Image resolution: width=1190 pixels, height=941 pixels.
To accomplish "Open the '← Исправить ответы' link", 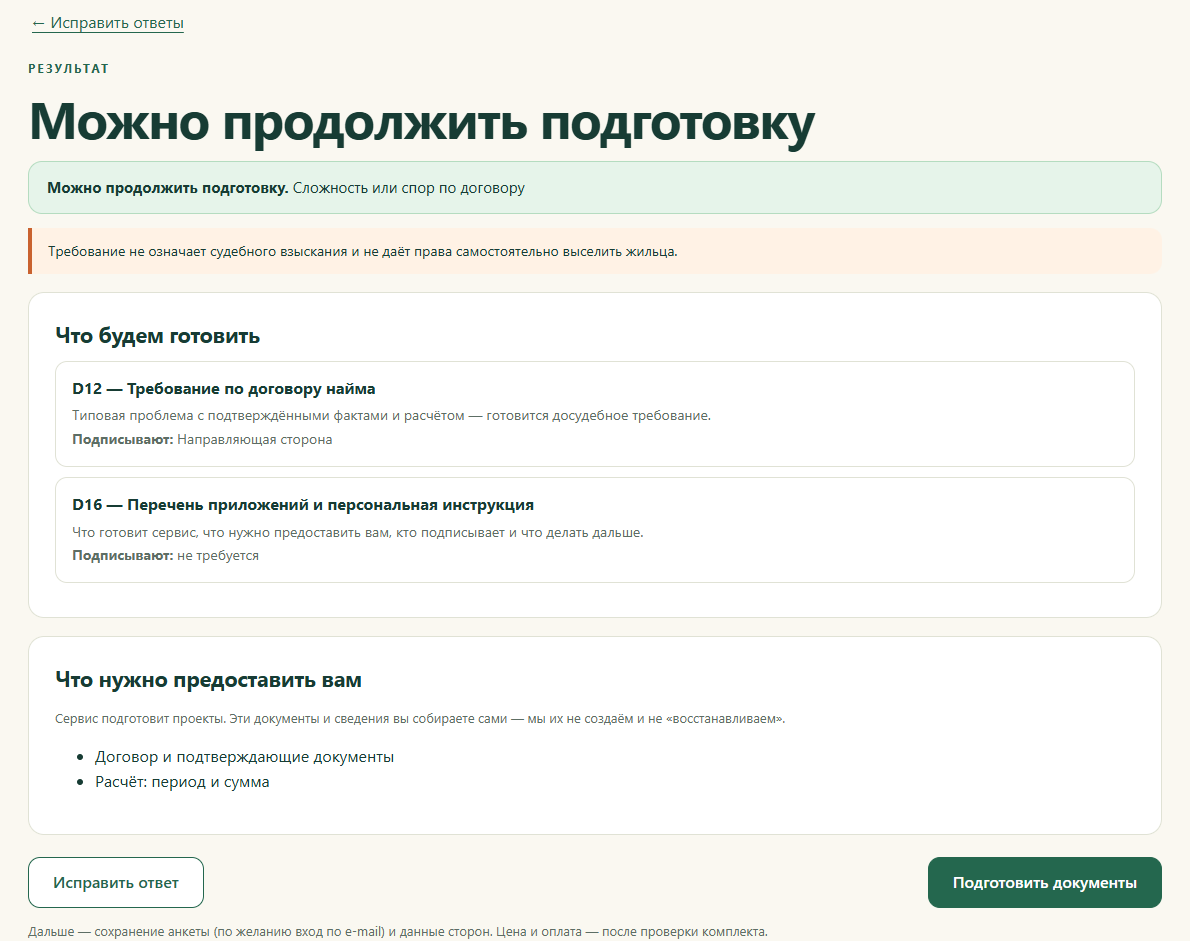I will pyautogui.click(x=108, y=23).
